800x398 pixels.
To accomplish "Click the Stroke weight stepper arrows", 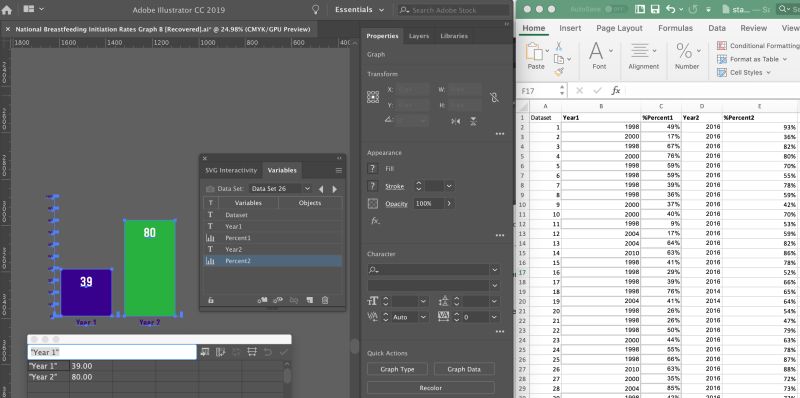I will point(419,186).
